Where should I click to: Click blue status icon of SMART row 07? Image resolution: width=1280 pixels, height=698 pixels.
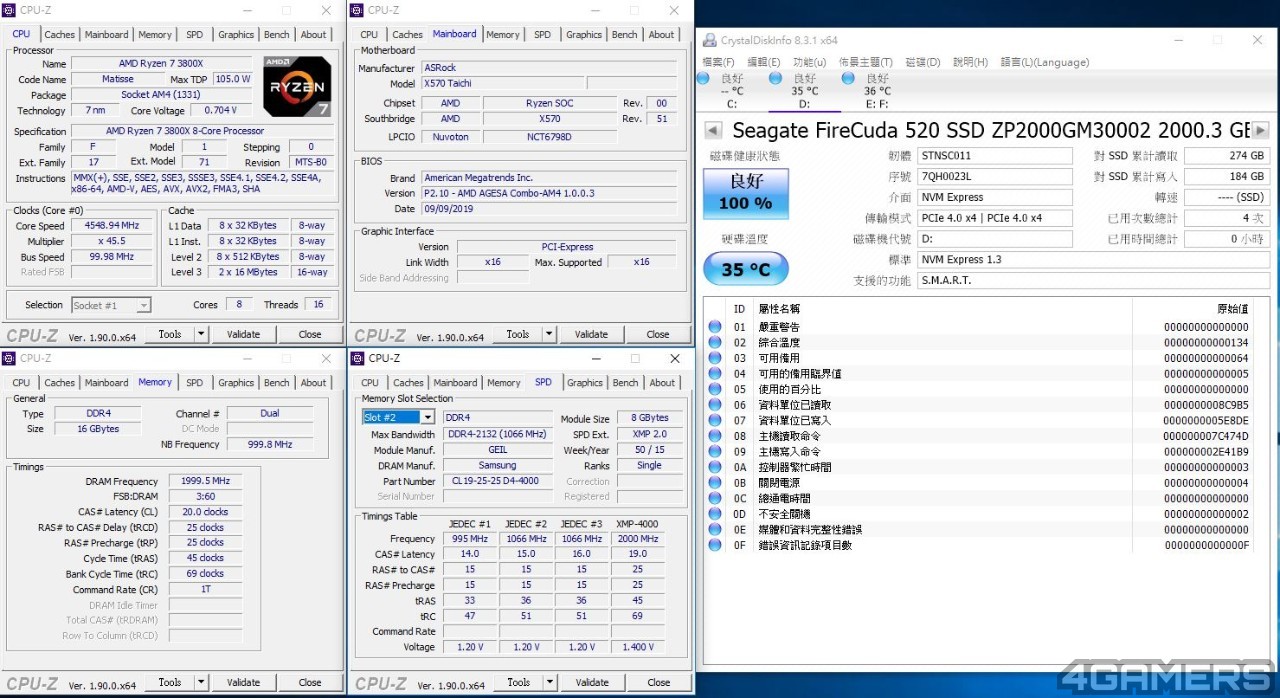715,420
